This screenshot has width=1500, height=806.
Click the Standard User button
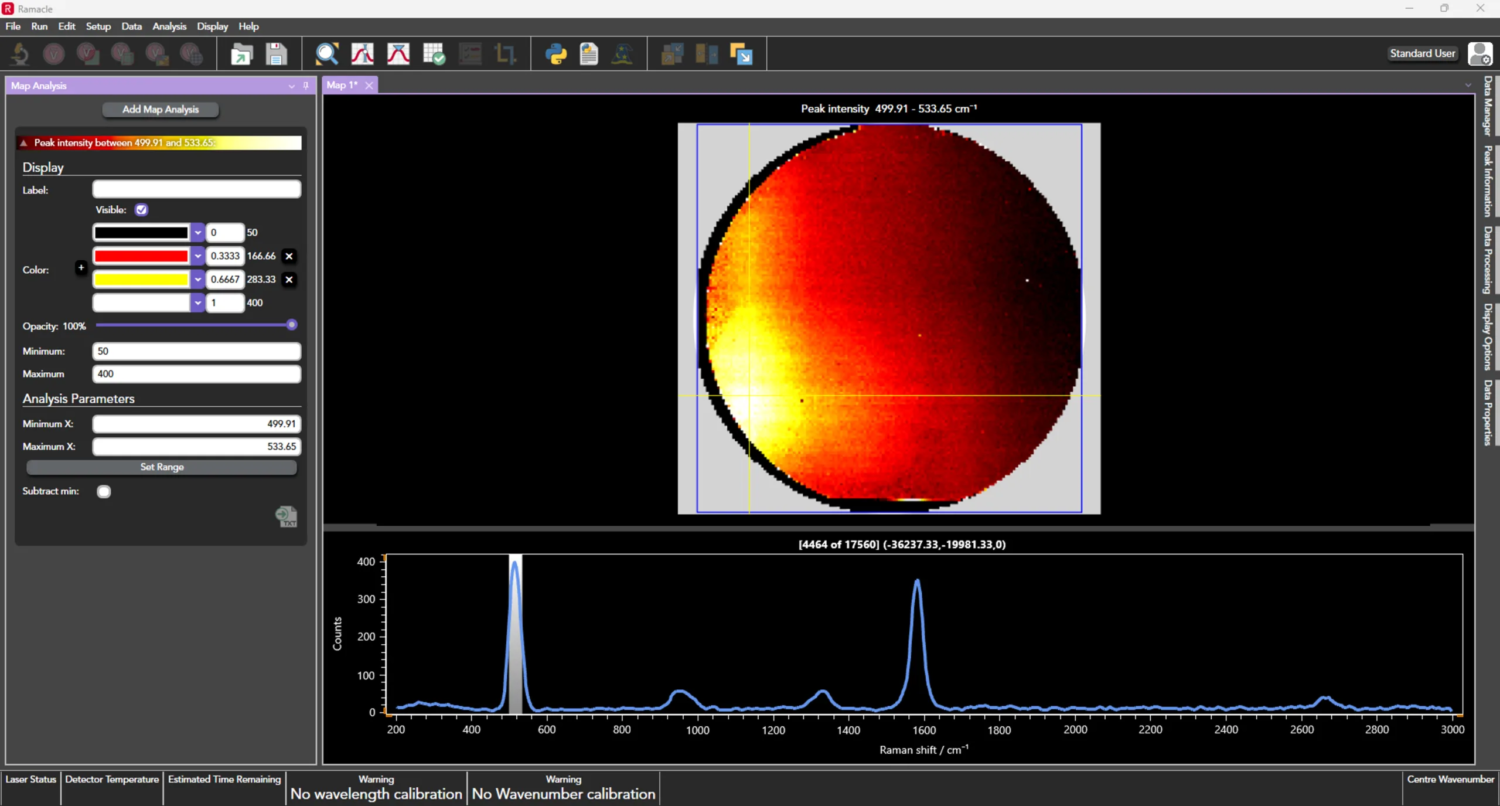1423,54
